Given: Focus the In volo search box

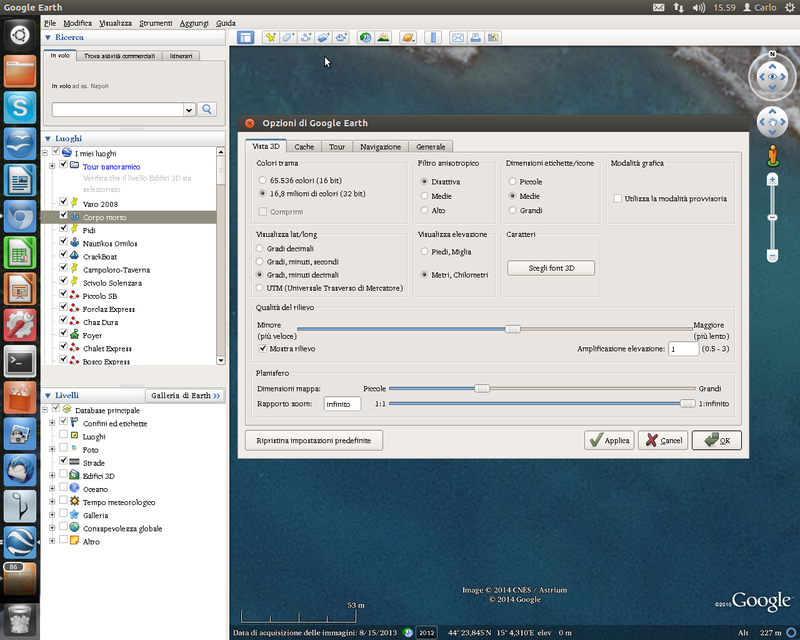Looking at the screenshot, I should [118, 110].
